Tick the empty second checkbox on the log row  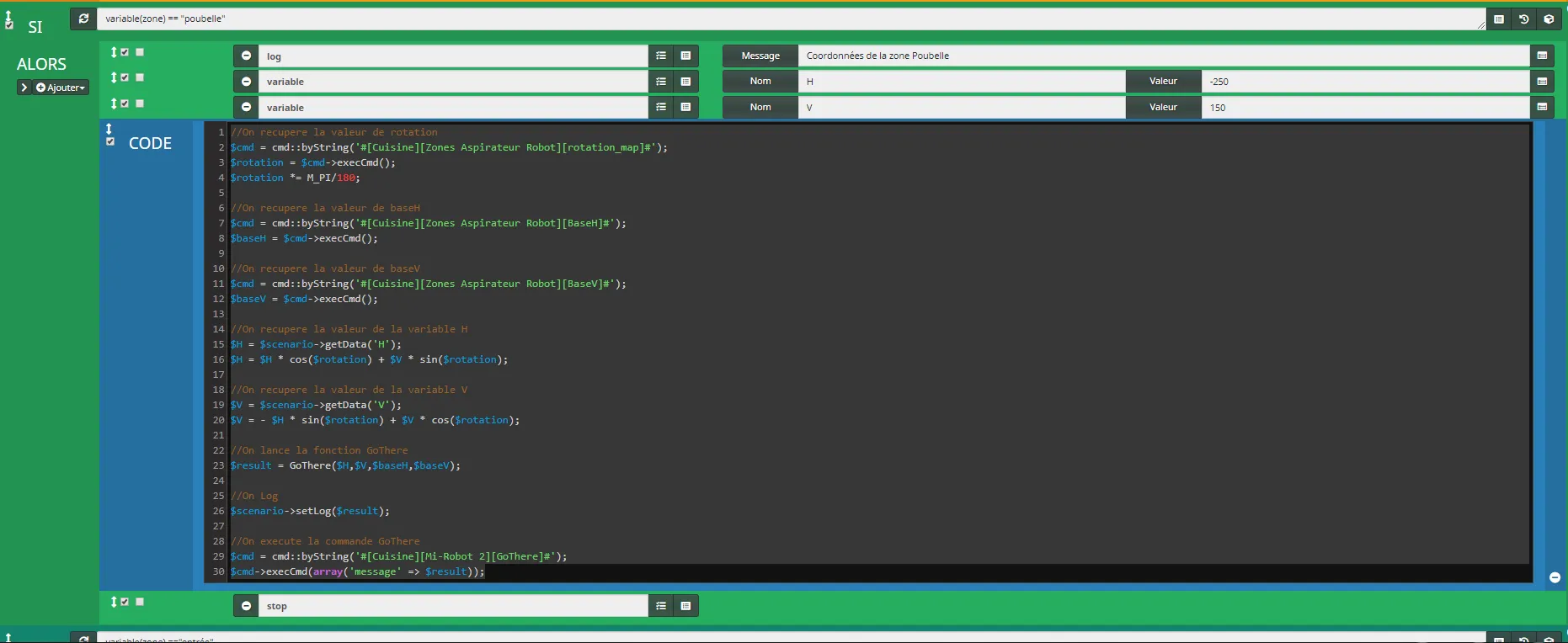[140, 52]
